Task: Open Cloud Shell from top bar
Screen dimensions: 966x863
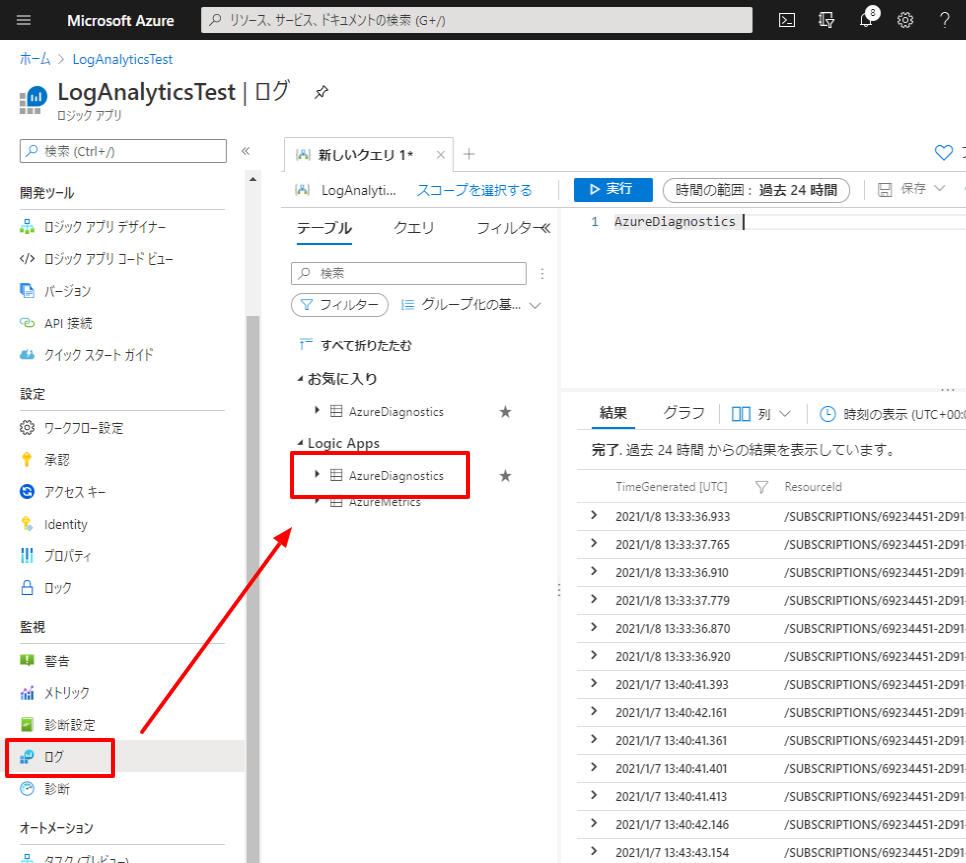Action: [x=787, y=20]
